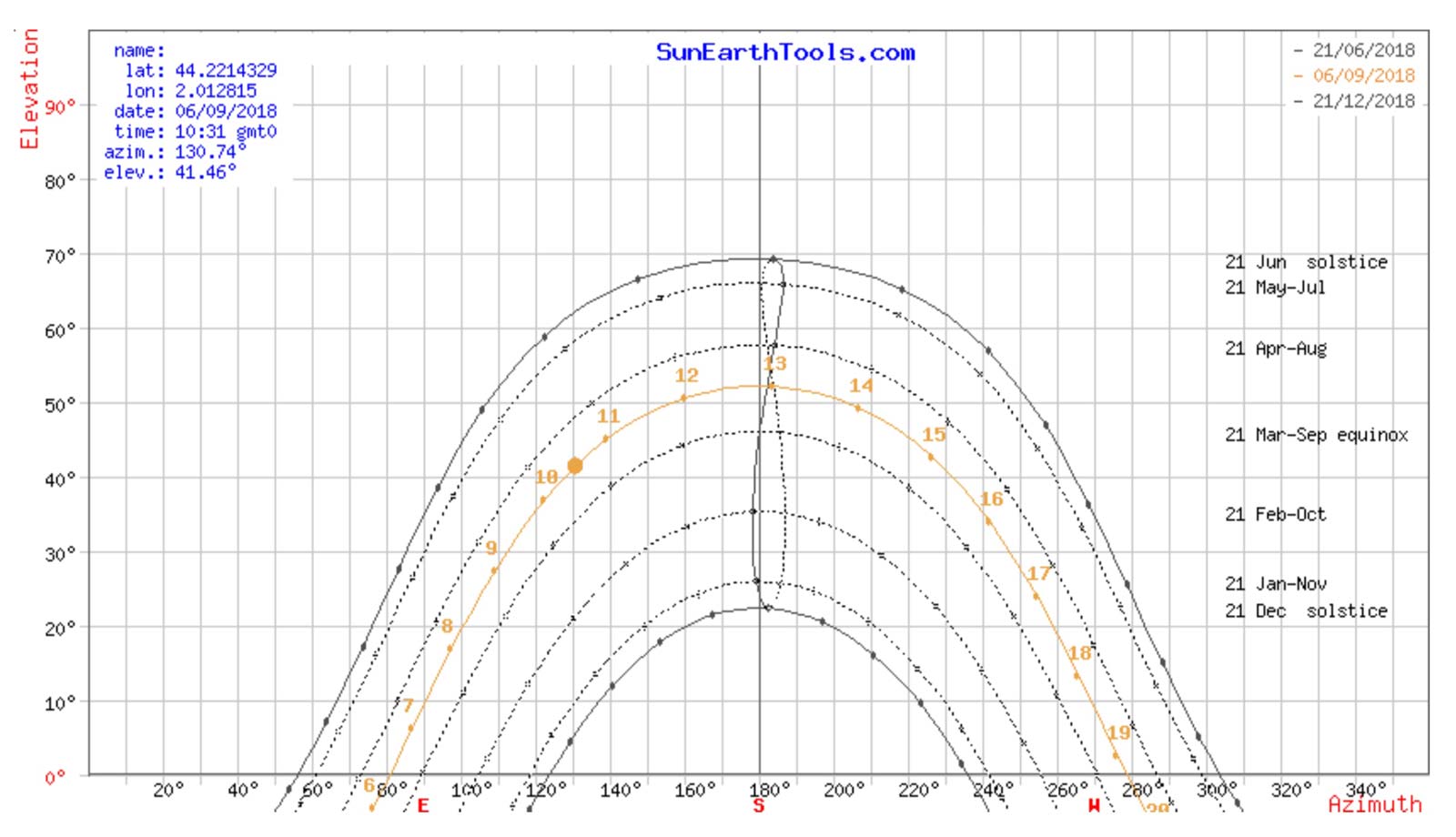Click the 21 Dec solstice curve label
The image size is (1456, 837).
click(1306, 610)
